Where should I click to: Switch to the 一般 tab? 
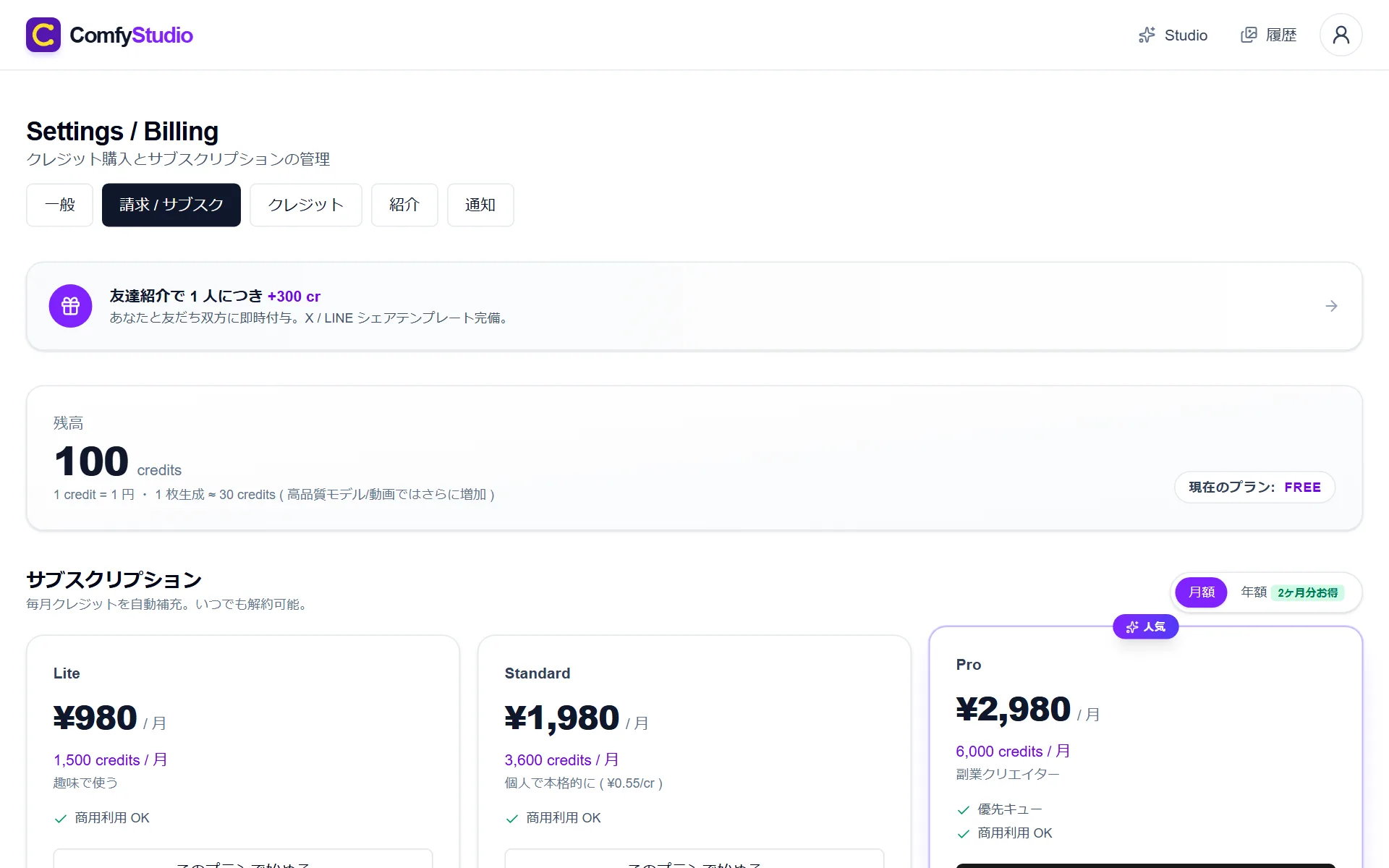(60, 205)
